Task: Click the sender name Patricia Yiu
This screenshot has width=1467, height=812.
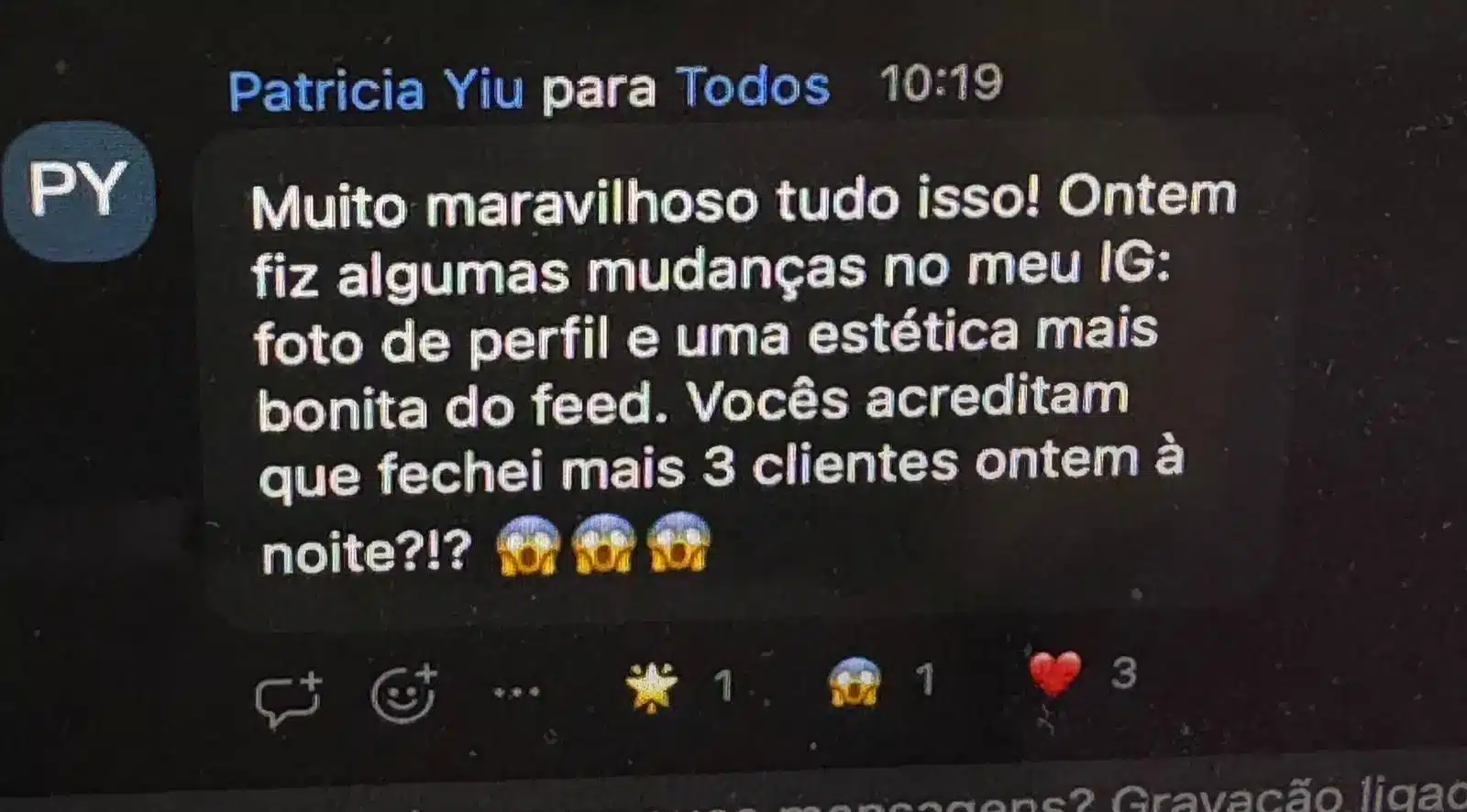Action: (x=376, y=90)
